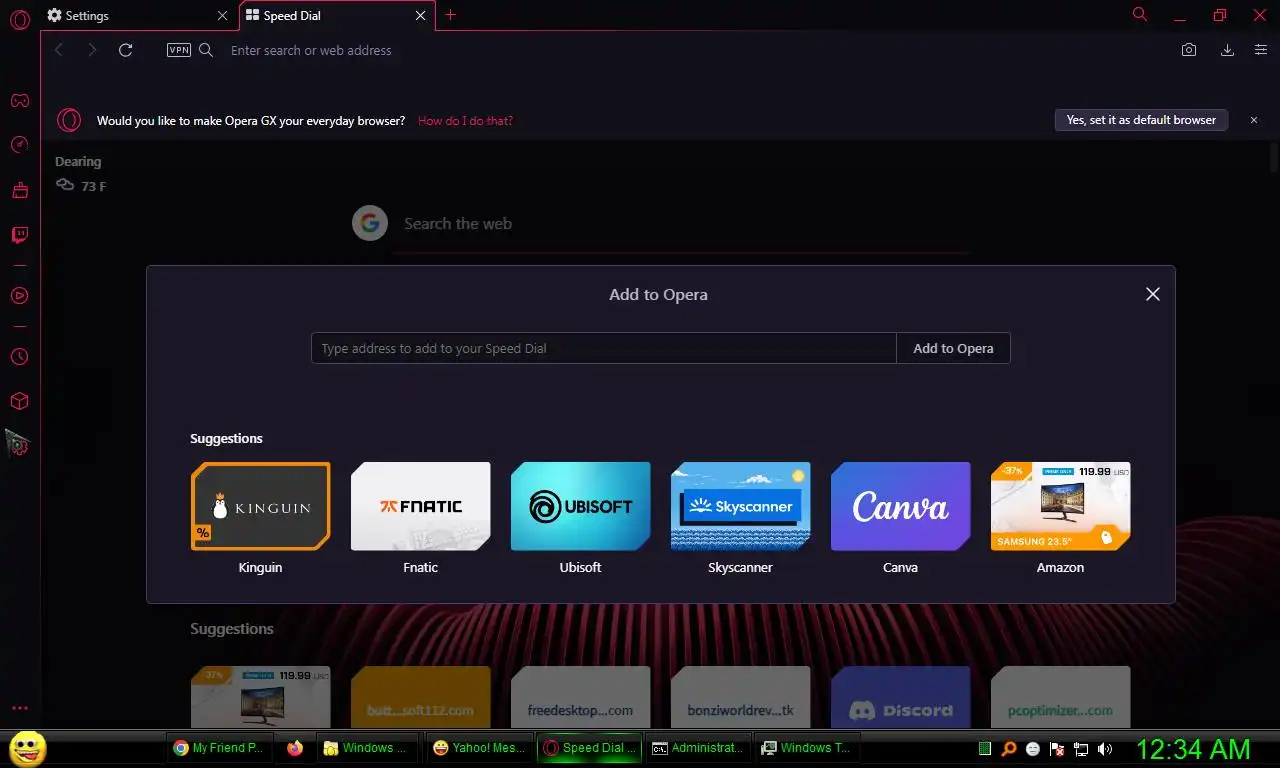Switch to 'My Friend P...' Chrome taskbar item
Viewport: 1280px width, 768px height.
[x=219, y=748]
